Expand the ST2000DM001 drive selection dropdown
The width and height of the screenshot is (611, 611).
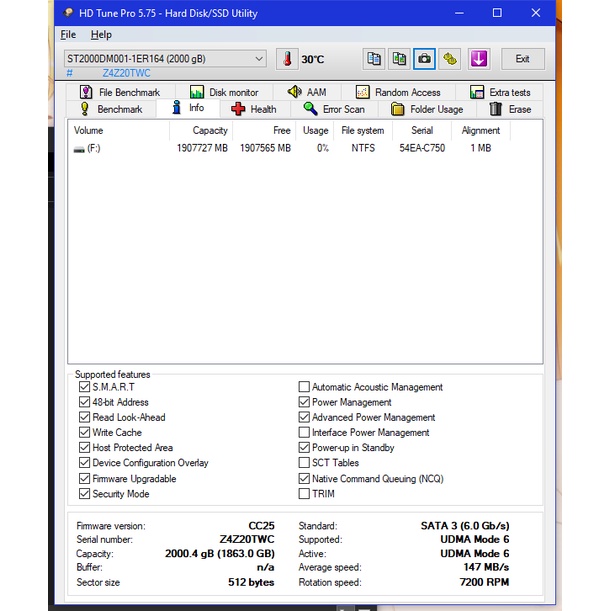coord(259,59)
